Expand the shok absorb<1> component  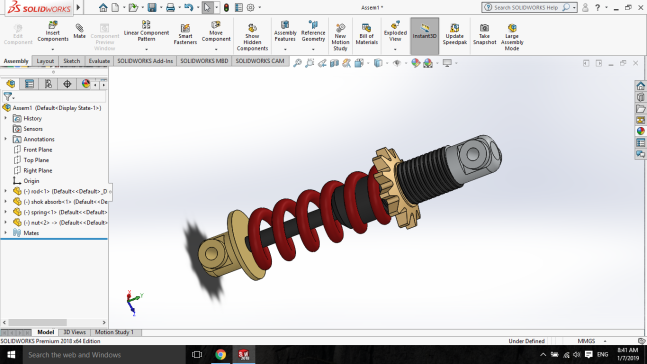tap(6, 202)
